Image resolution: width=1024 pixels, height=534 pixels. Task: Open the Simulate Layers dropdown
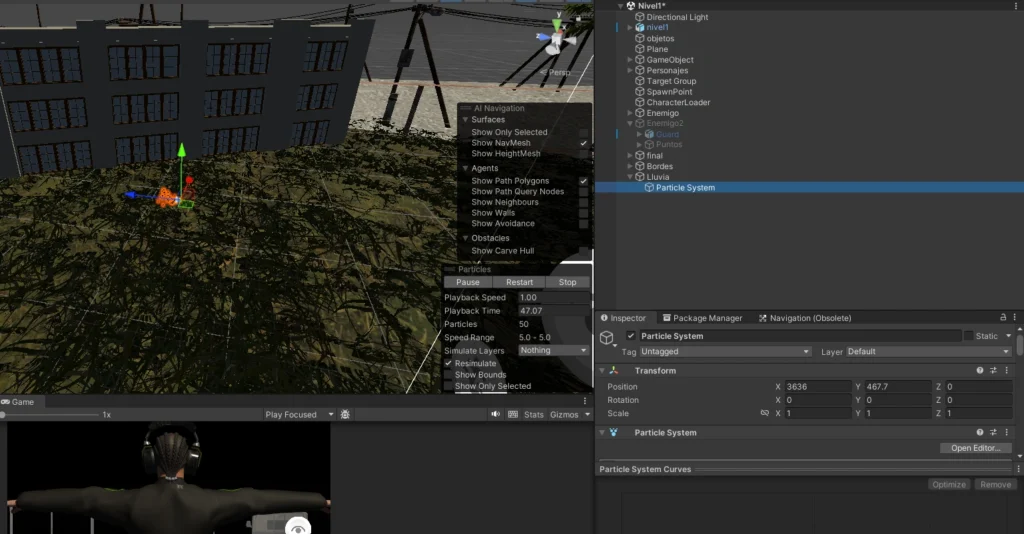tap(554, 351)
